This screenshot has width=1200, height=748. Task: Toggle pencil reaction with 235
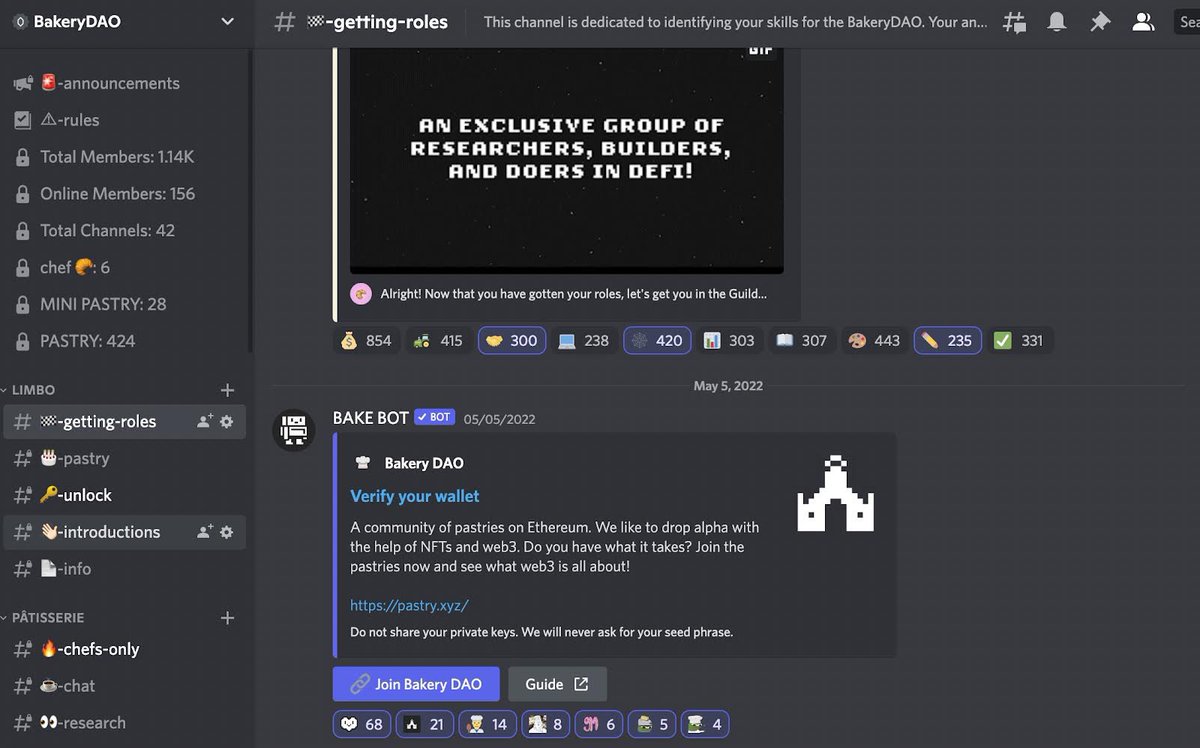[947, 340]
